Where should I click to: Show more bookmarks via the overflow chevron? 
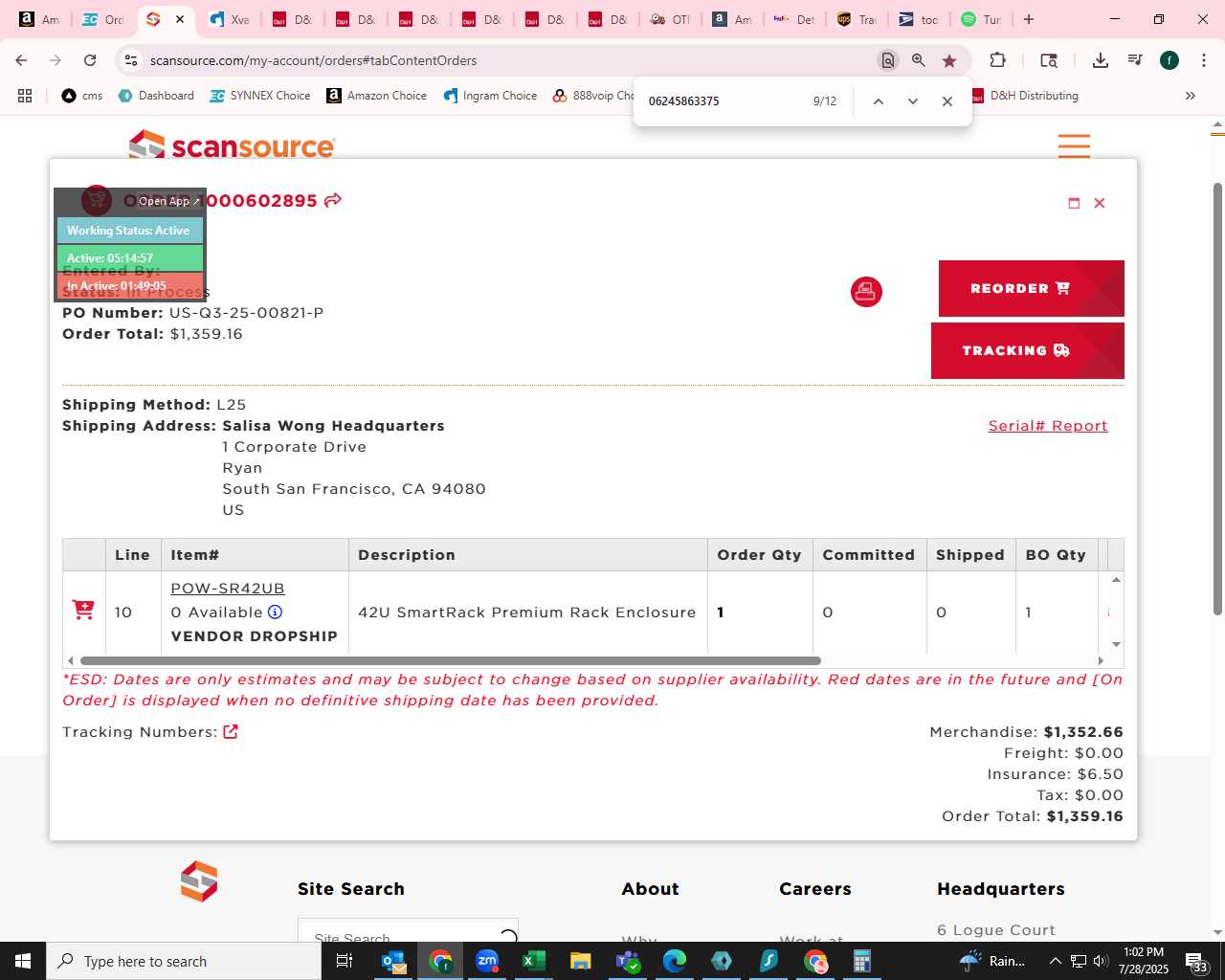pos(1191,96)
